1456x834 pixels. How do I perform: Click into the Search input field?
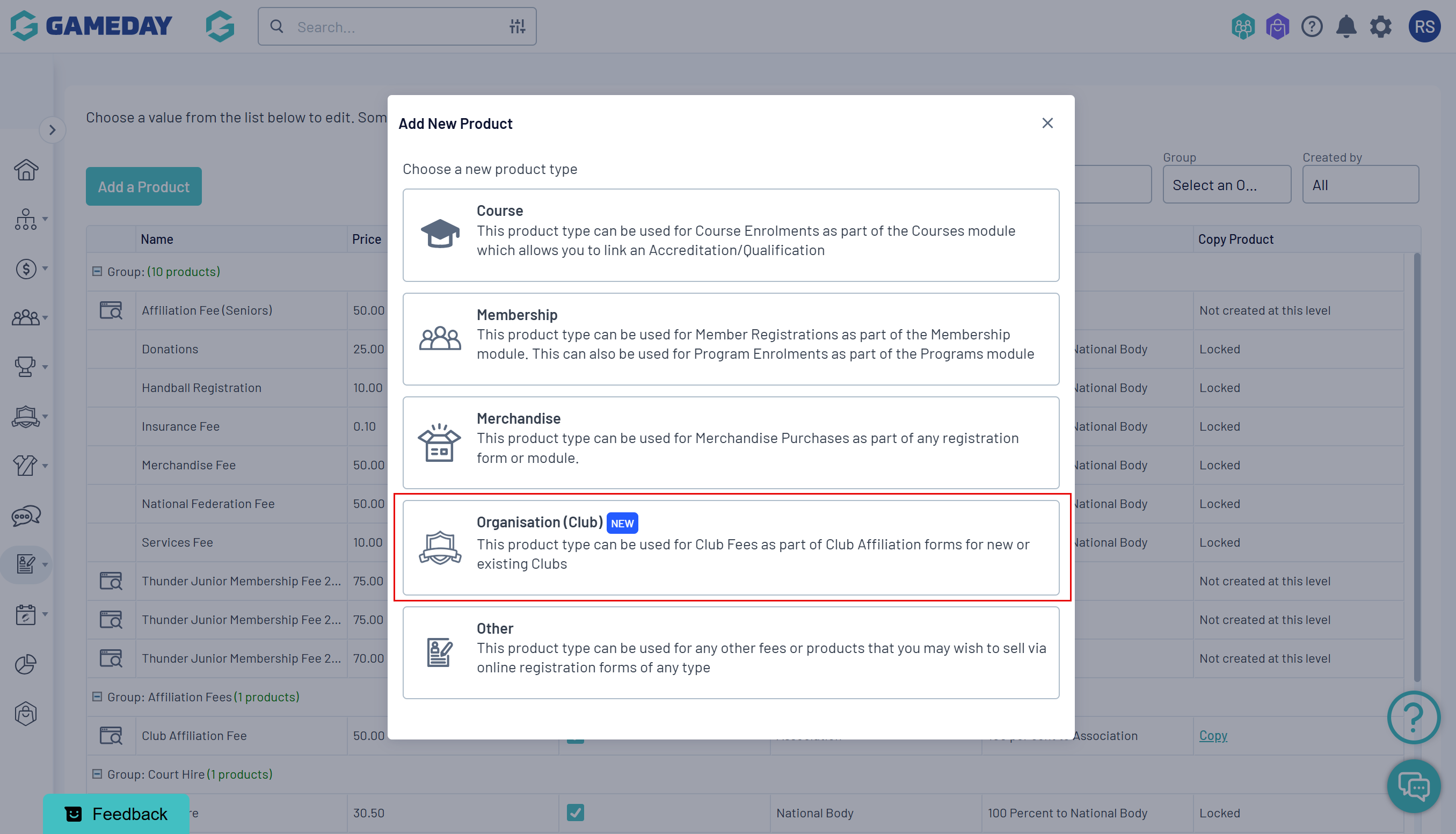pyautogui.click(x=395, y=27)
